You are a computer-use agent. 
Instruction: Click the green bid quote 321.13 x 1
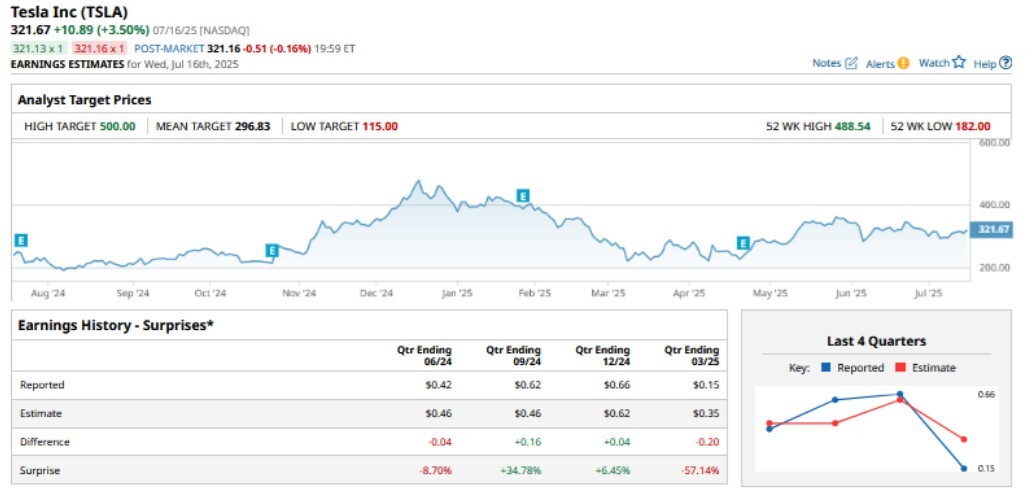coord(39,48)
